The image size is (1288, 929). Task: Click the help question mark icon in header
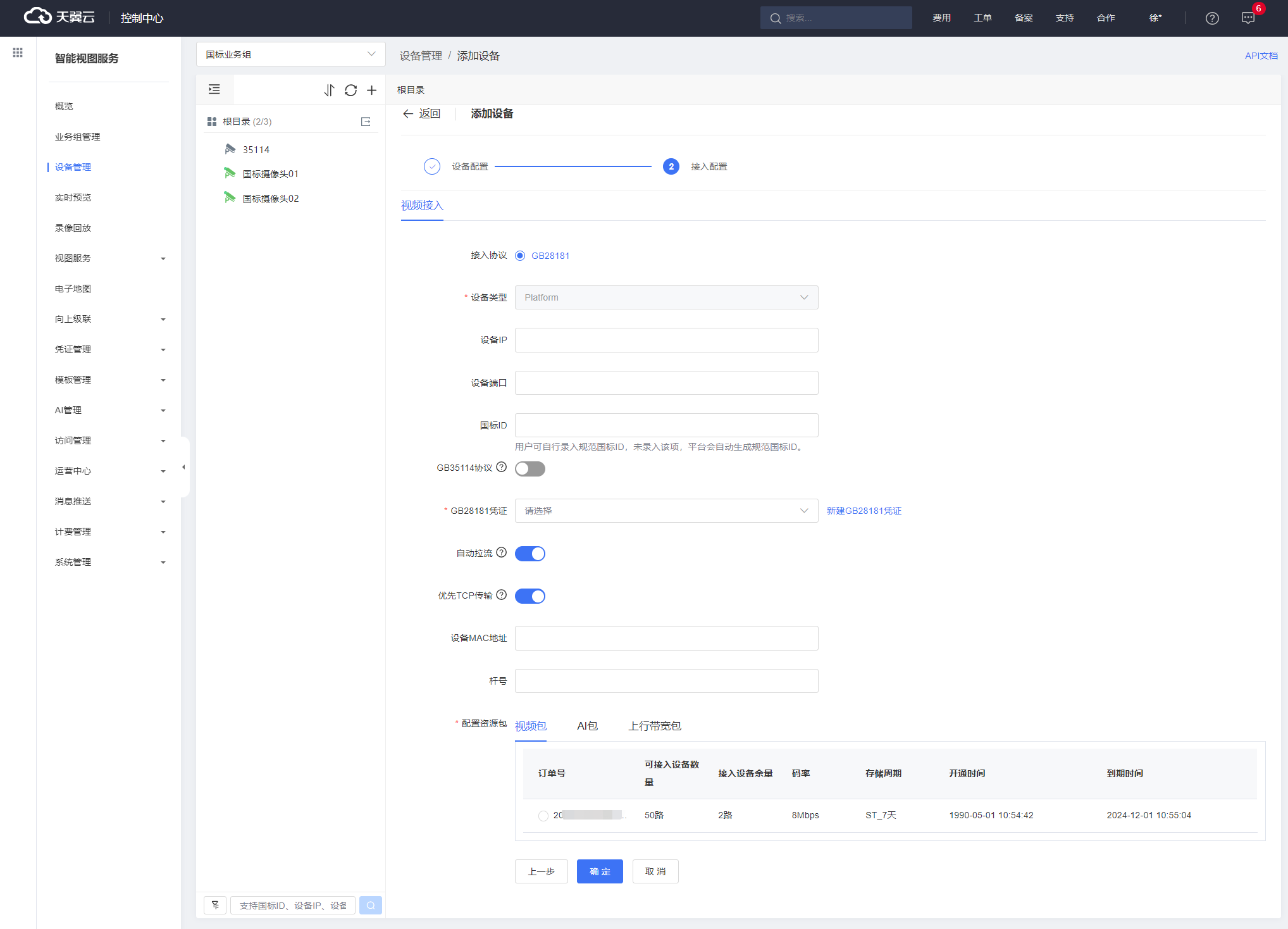(x=1212, y=18)
